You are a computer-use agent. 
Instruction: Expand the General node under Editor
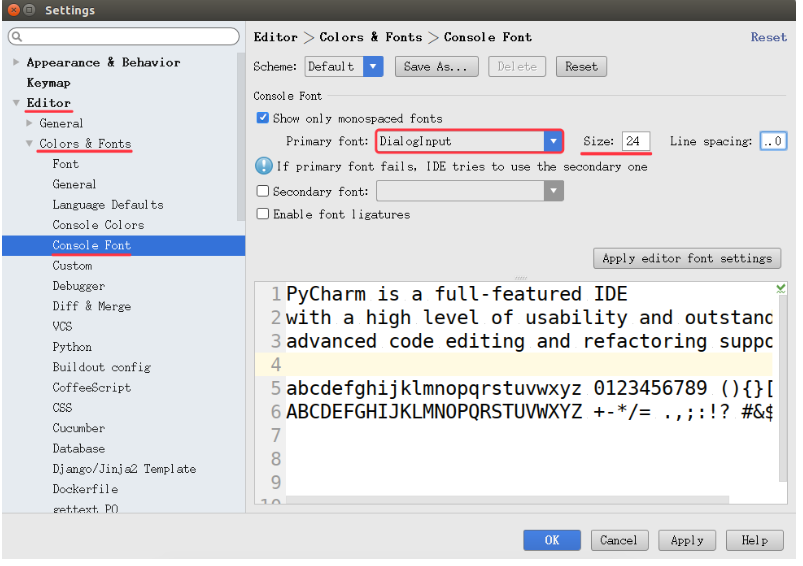click(29, 123)
